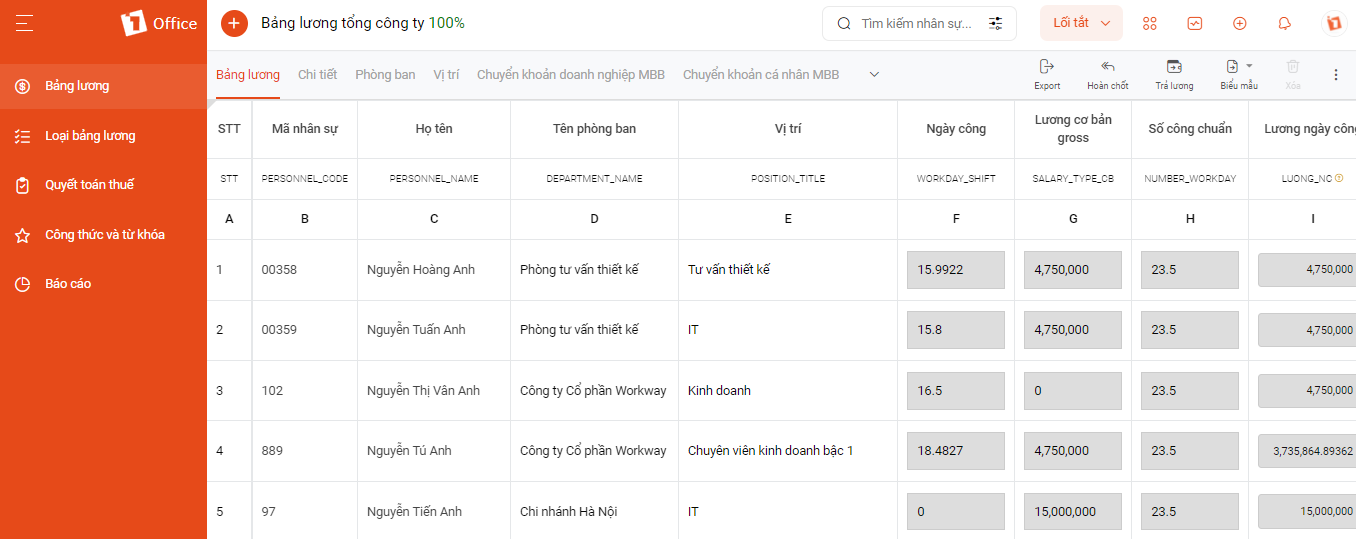Click the Xóa trash icon
Image resolution: width=1356 pixels, height=539 pixels.
coord(1293,67)
